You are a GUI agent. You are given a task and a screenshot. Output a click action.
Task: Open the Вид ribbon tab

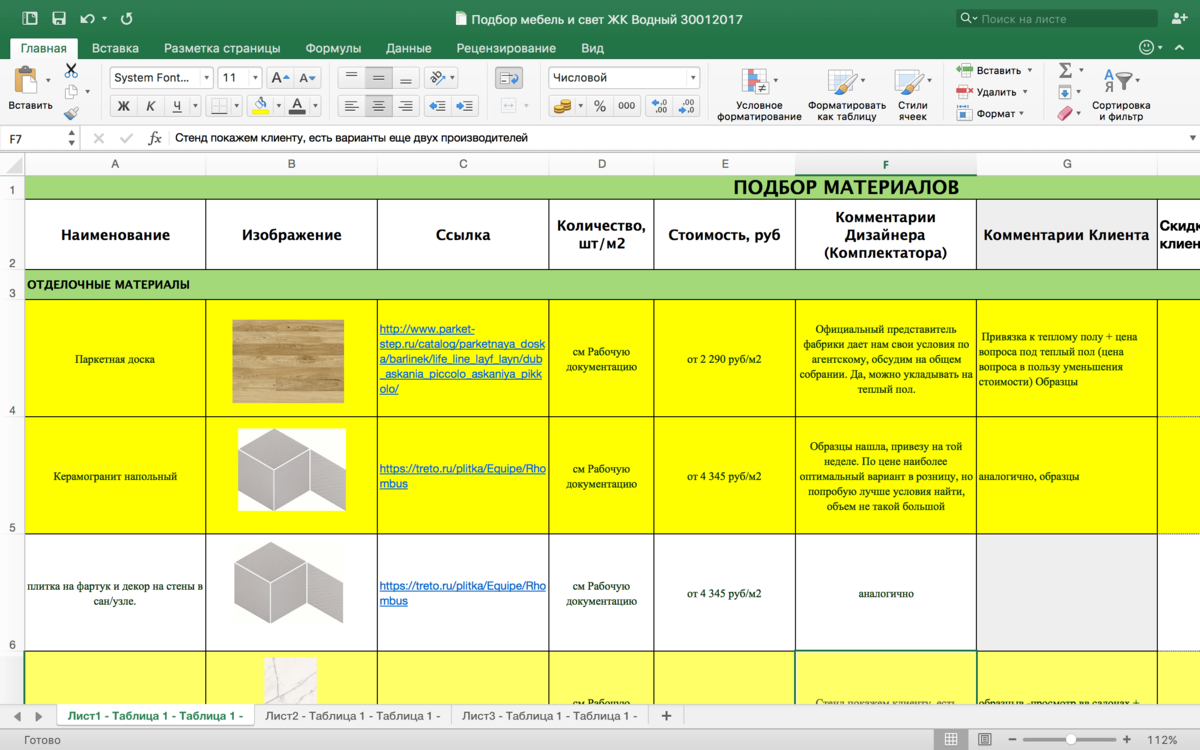click(x=592, y=48)
